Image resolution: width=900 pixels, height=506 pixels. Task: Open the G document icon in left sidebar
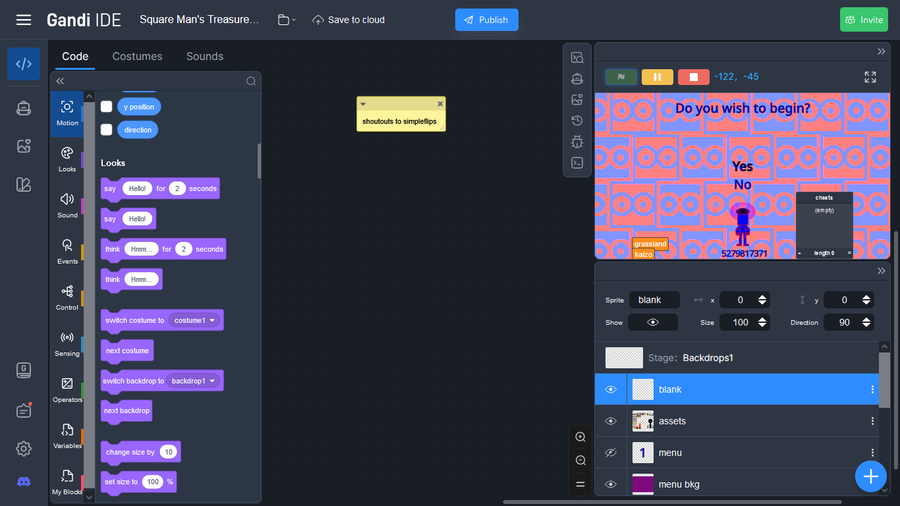24,370
